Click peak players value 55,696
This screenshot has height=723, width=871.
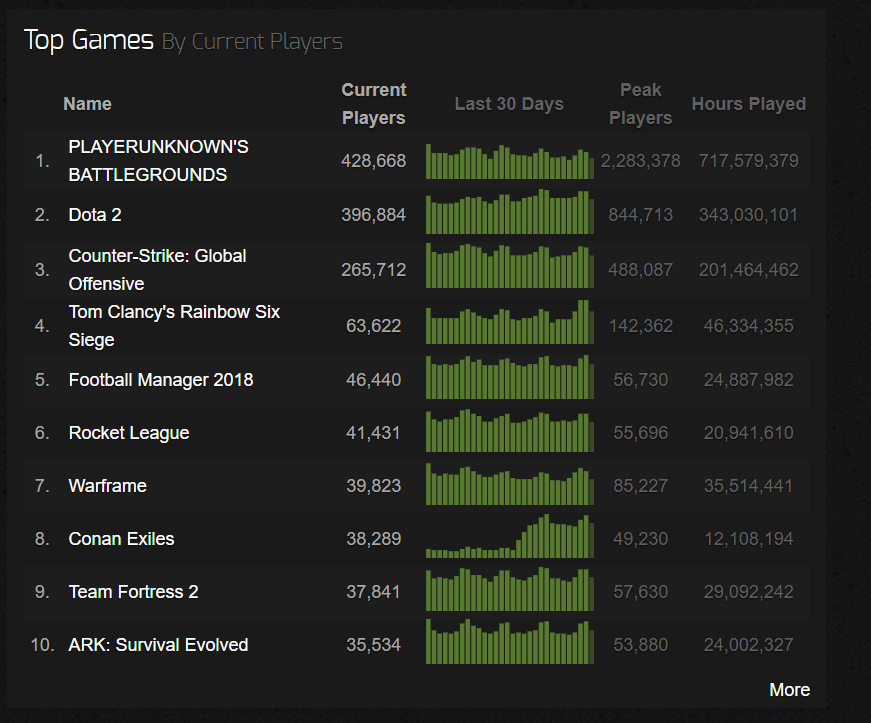click(x=640, y=433)
